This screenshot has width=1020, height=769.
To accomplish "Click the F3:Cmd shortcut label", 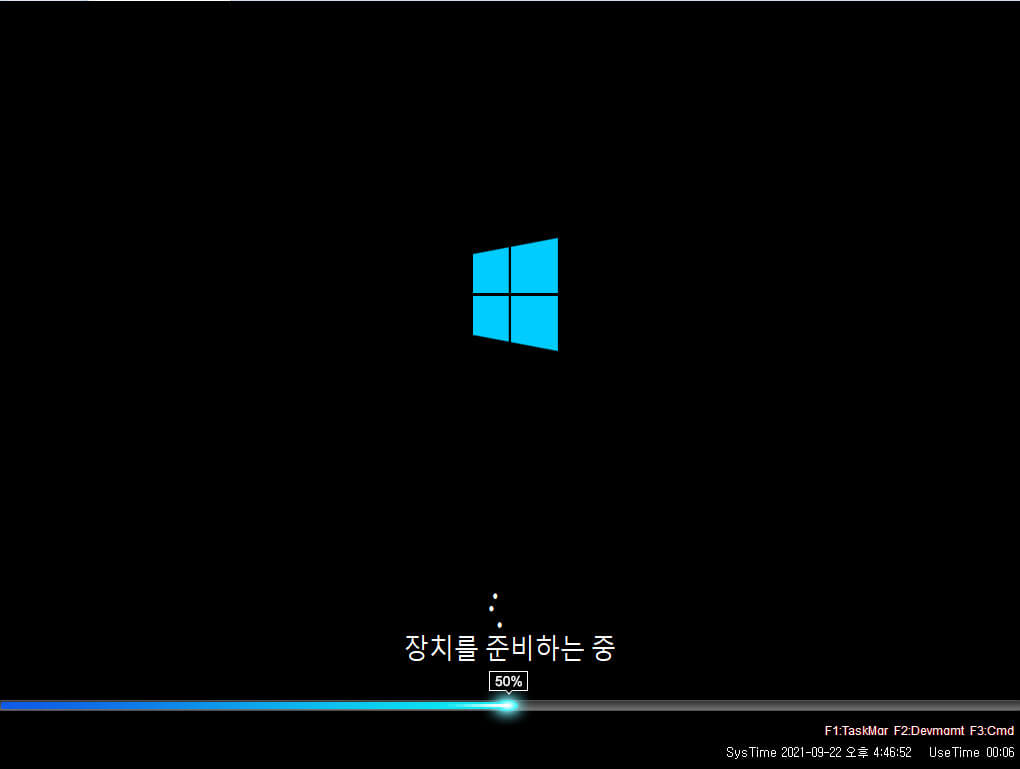I will (x=991, y=731).
